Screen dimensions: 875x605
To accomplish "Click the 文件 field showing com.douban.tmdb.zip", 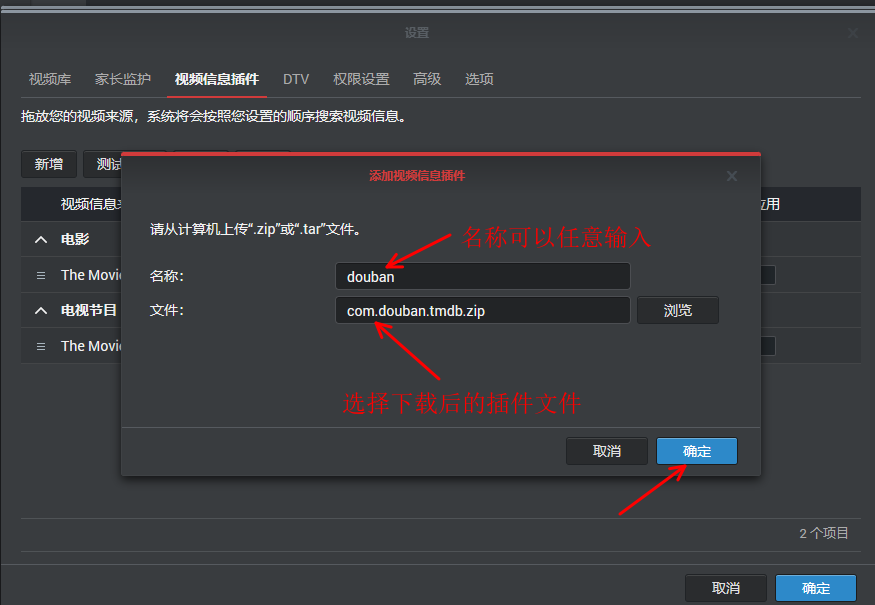I will pos(483,310).
